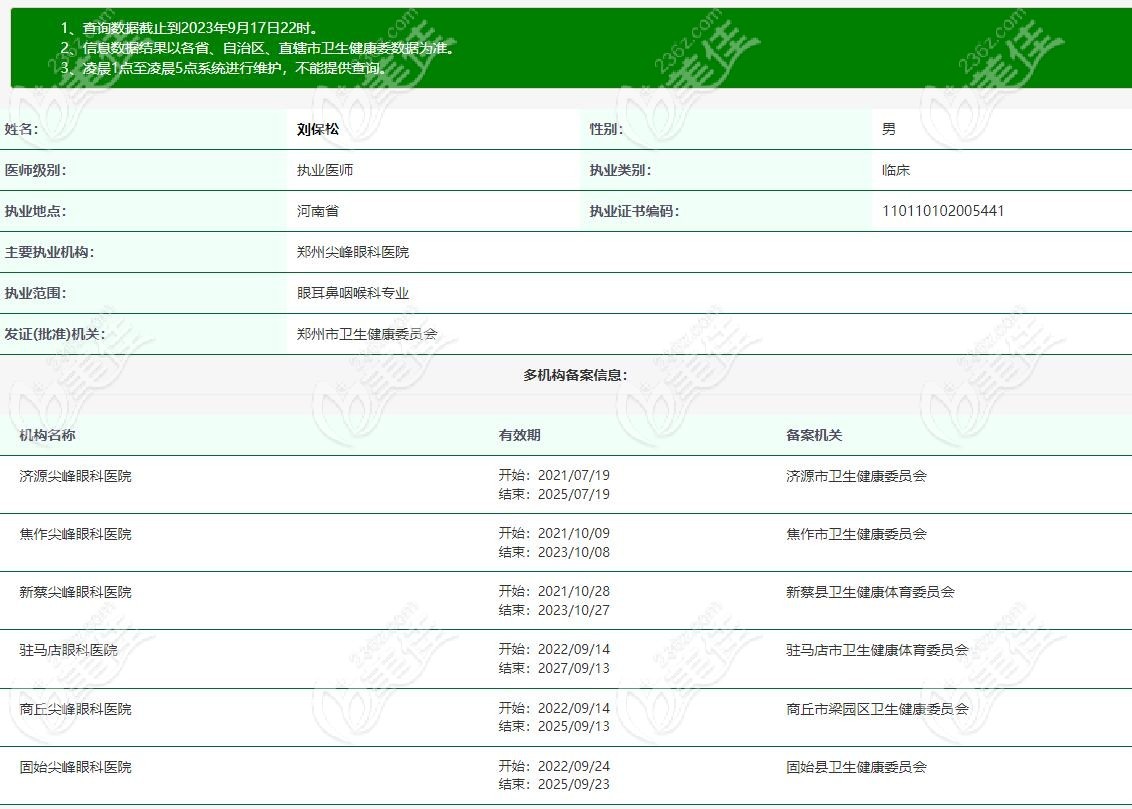Select 驻马店市卫生健康体育委员会 authority
The width and height of the screenshot is (1132, 809).
click(x=877, y=650)
